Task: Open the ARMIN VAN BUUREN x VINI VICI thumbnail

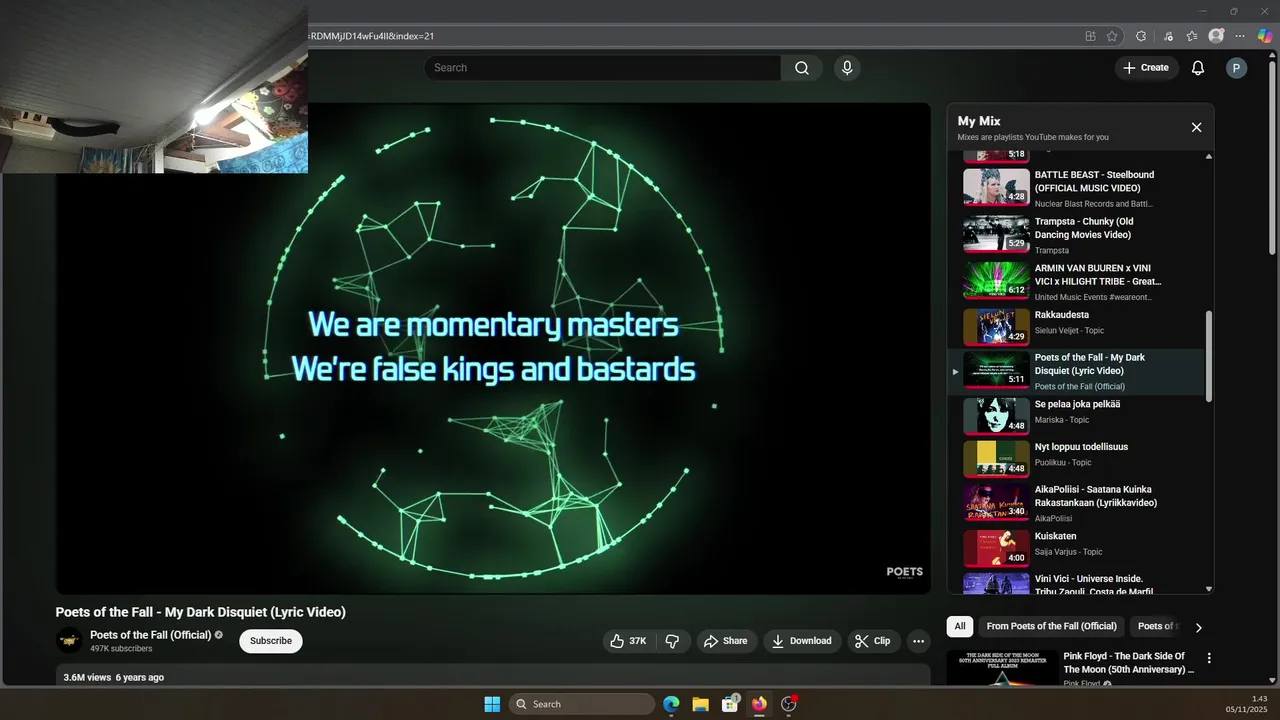Action: point(996,281)
